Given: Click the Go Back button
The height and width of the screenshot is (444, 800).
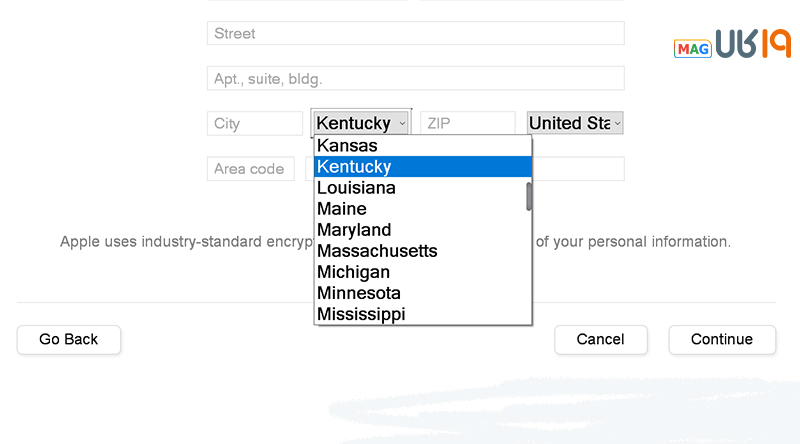Looking at the screenshot, I should pos(69,339).
